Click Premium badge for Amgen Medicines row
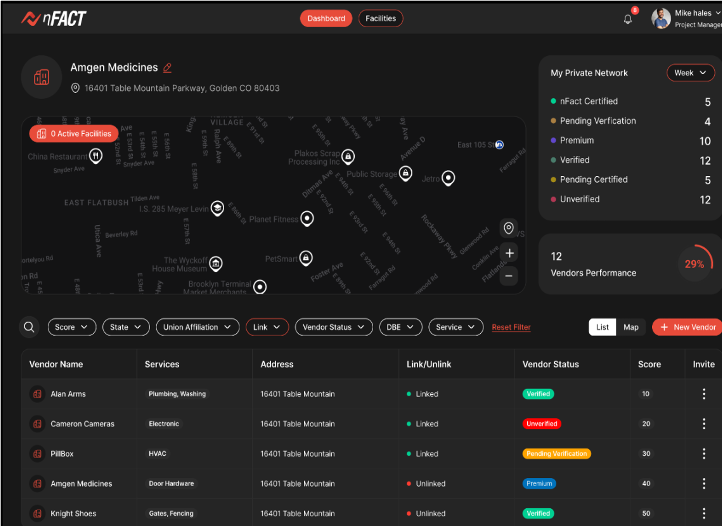This screenshot has width=722, height=526. pyautogui.click(x=539, y=484)
